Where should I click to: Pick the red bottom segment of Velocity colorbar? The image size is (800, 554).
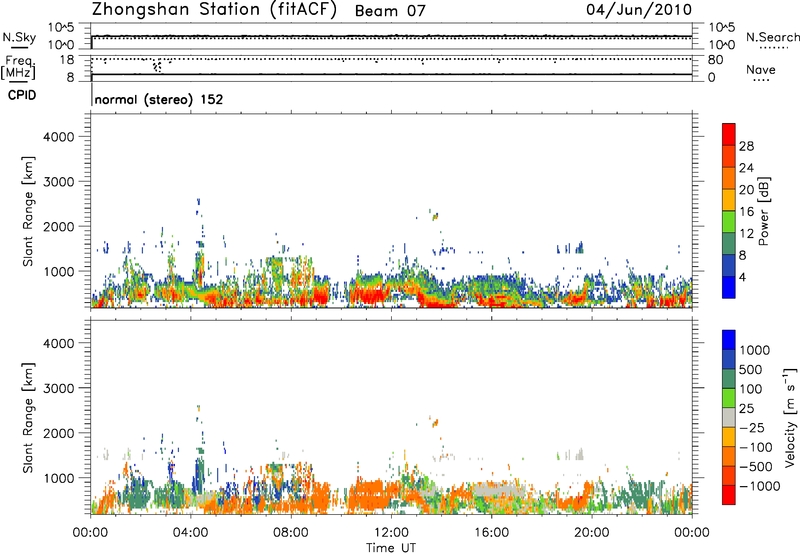pos(729,495)
